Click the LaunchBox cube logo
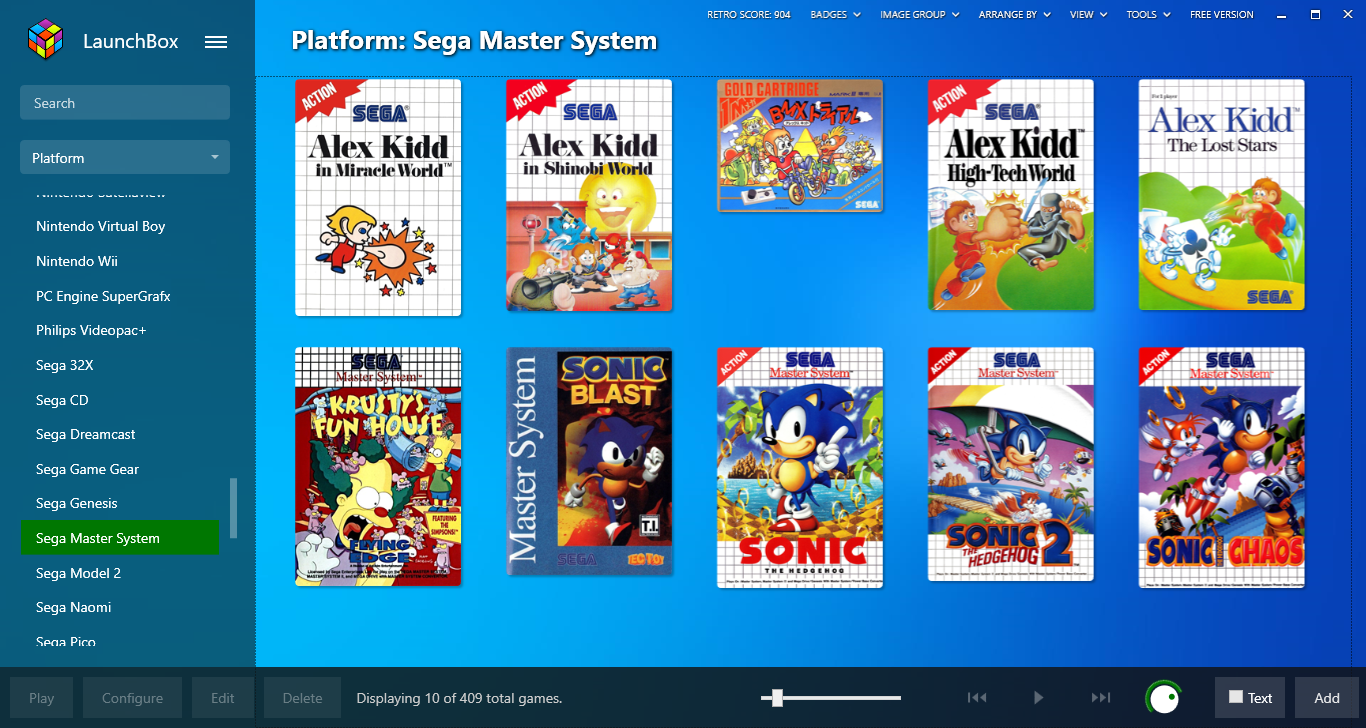This screenshot has width=1366, height=728. click(45, 41)
